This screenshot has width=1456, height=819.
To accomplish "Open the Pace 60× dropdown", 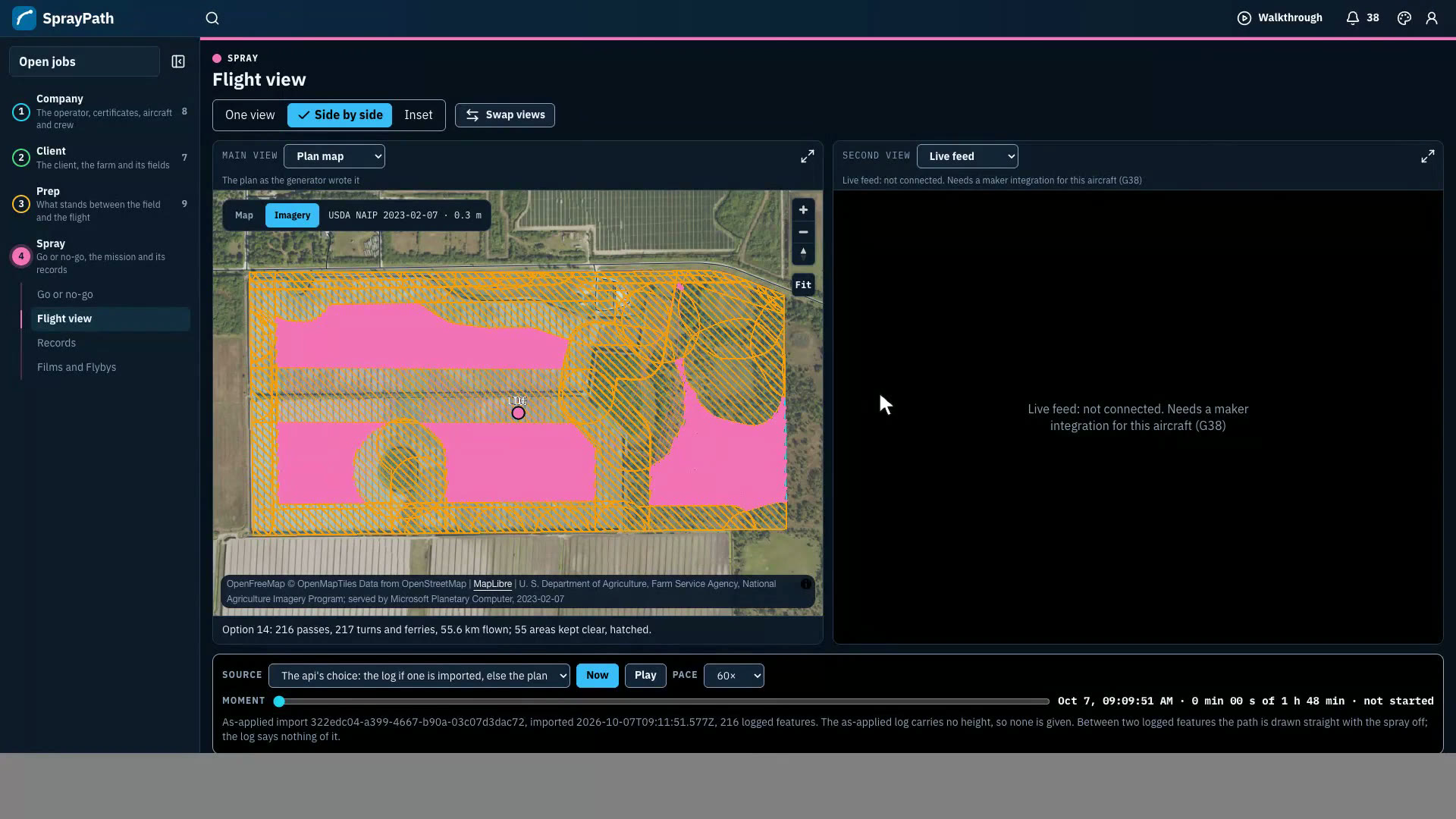I will click(734, 676).
